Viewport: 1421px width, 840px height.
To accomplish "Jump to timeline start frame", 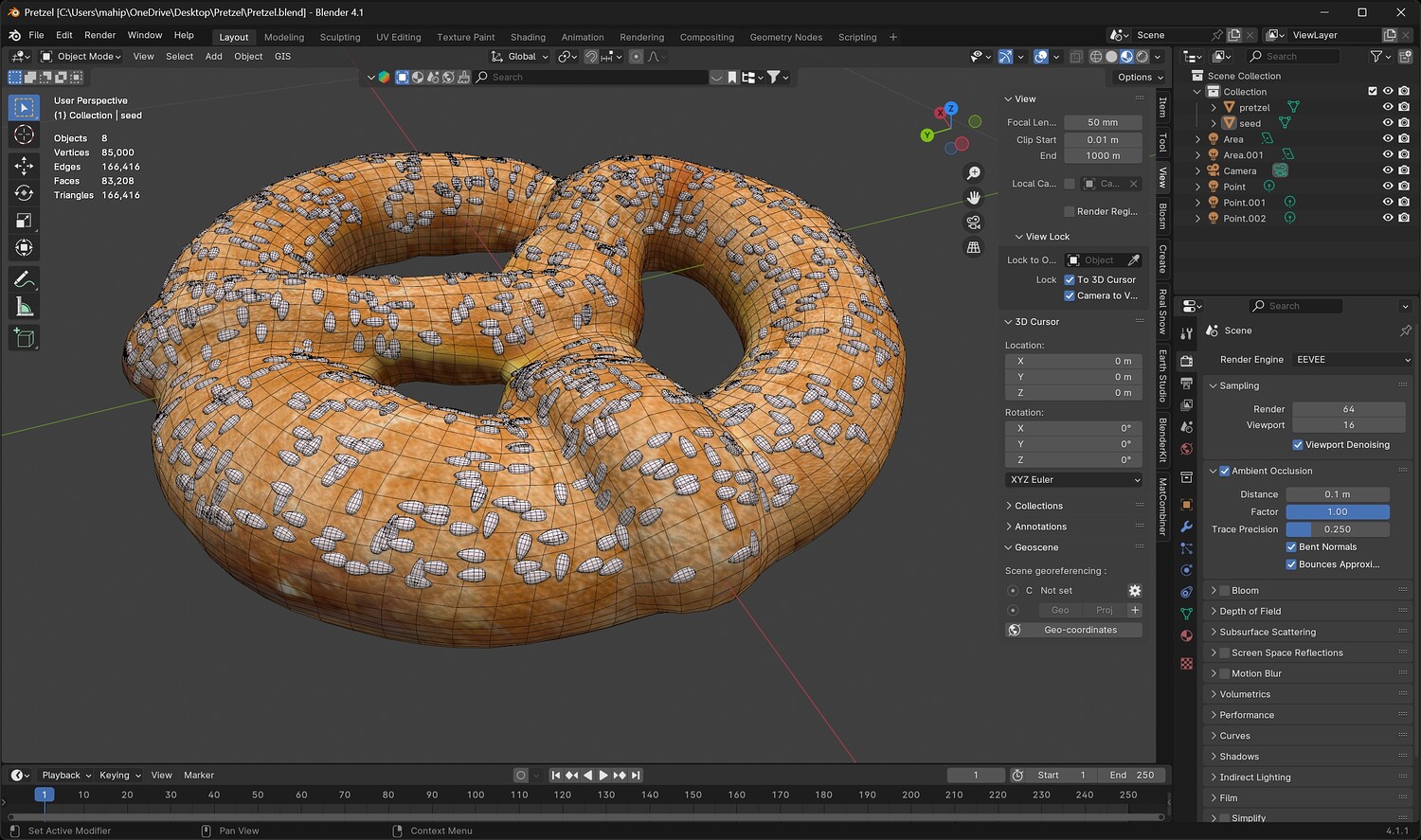I will pyautogui.click(x=556, y=775).
